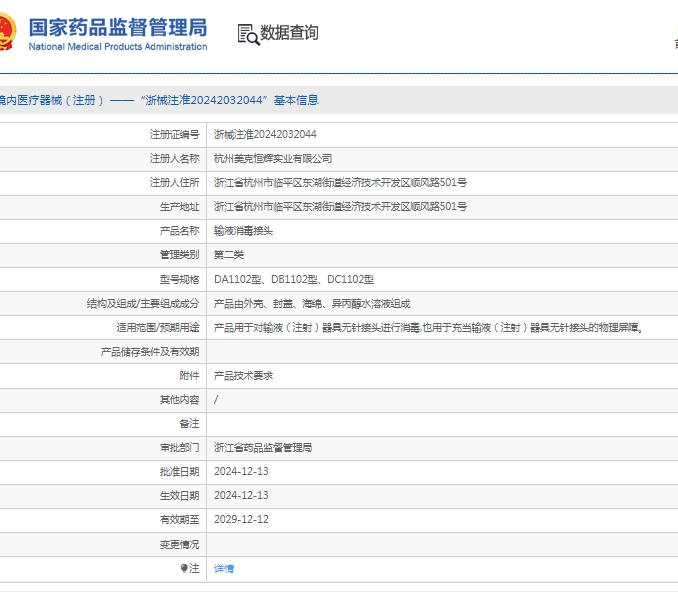Screen dimensions: 678x594
Task: Click the 注册人住所 label
Action: (175, 182)
